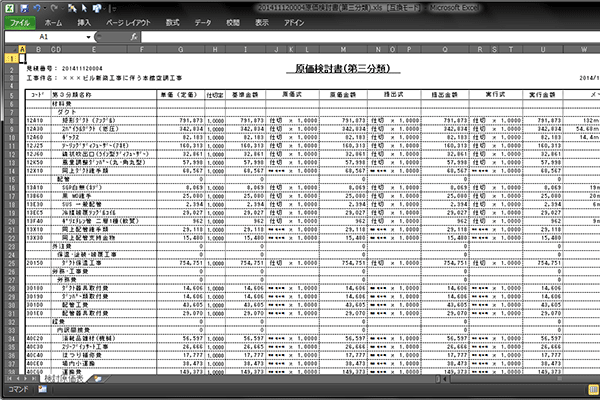This screenshot has height=400, width=600.
Task: Click the horizontal scrollbar left arrow
Action: (x=445, y=379)
